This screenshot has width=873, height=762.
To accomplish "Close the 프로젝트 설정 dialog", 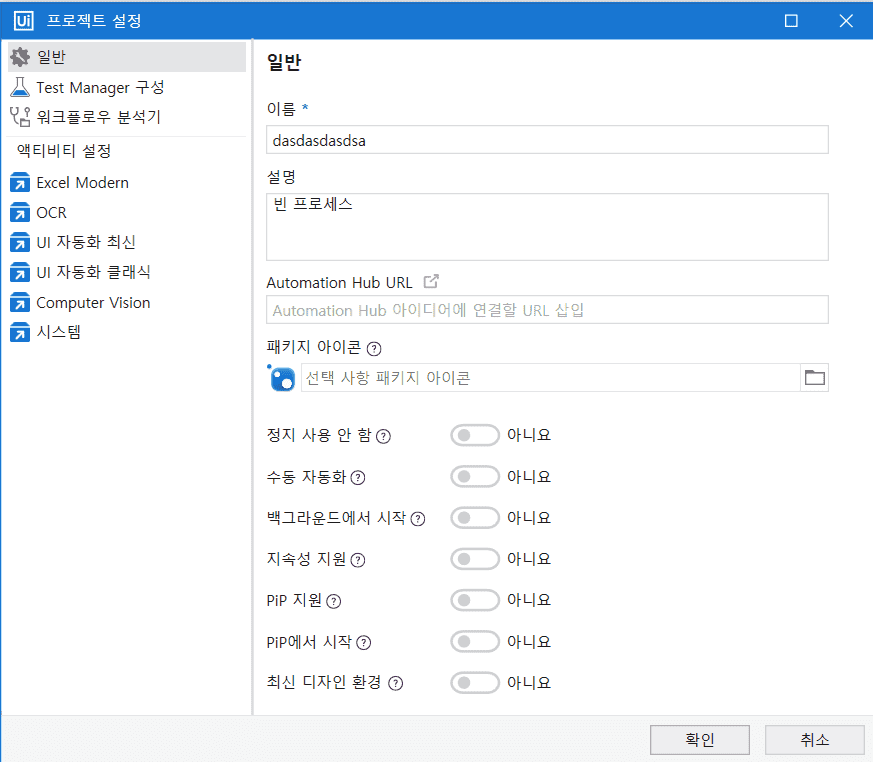I will coord(846,21).
